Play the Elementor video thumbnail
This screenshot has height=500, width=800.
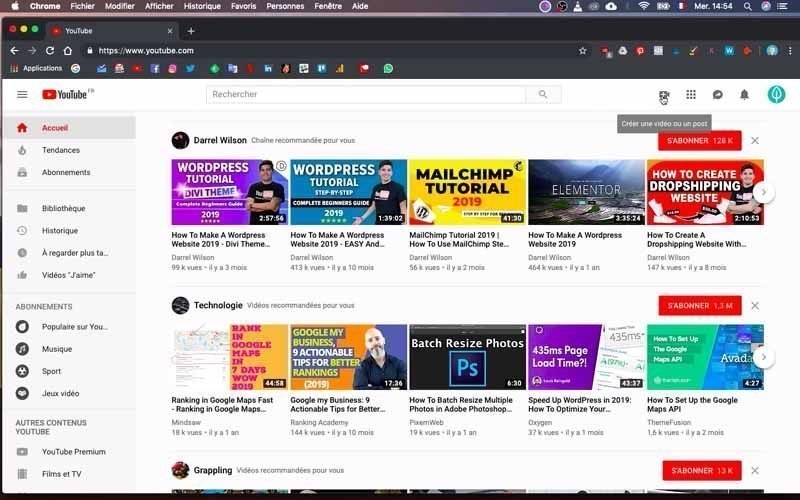coord(586,192)
